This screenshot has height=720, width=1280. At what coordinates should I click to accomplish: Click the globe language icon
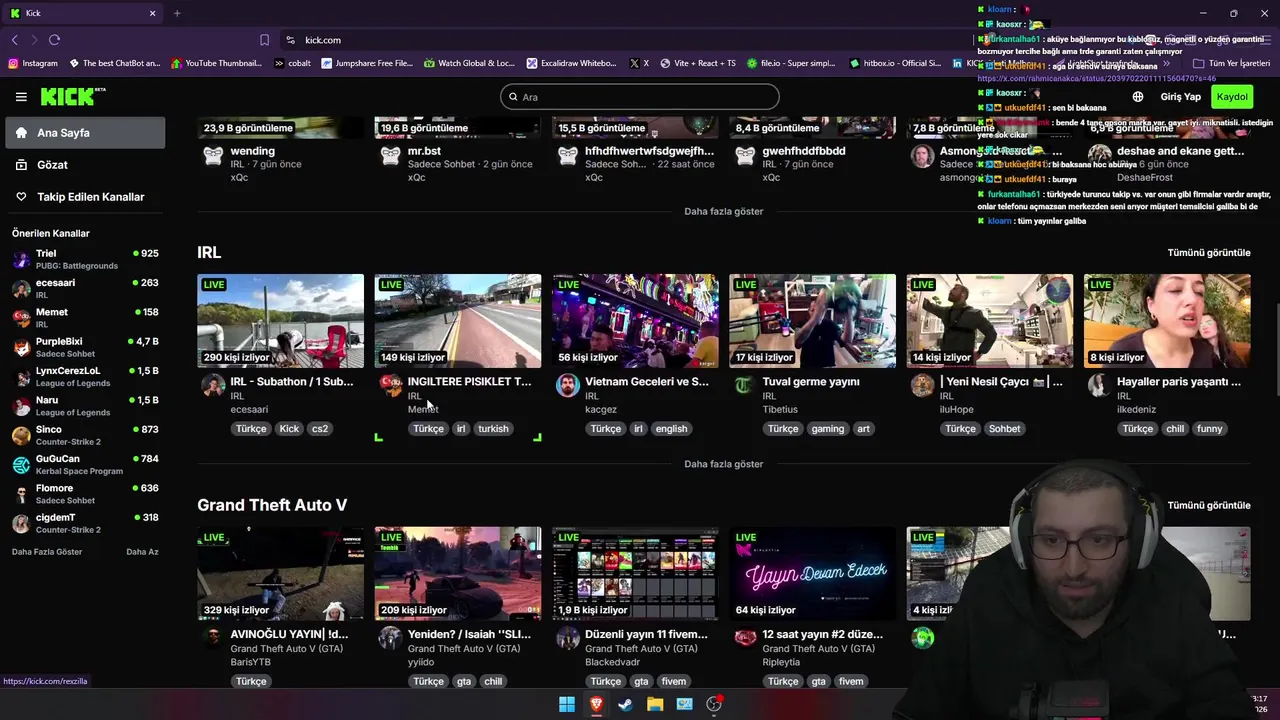click(1138, 97)
